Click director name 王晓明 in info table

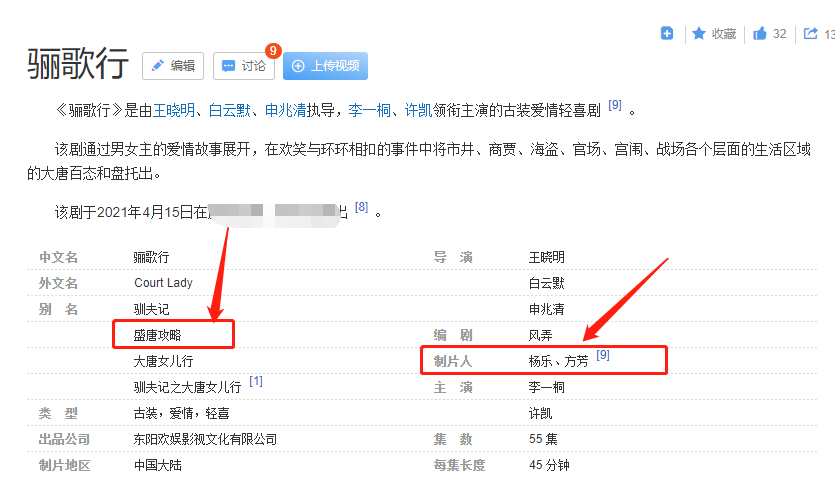point(547,258)
